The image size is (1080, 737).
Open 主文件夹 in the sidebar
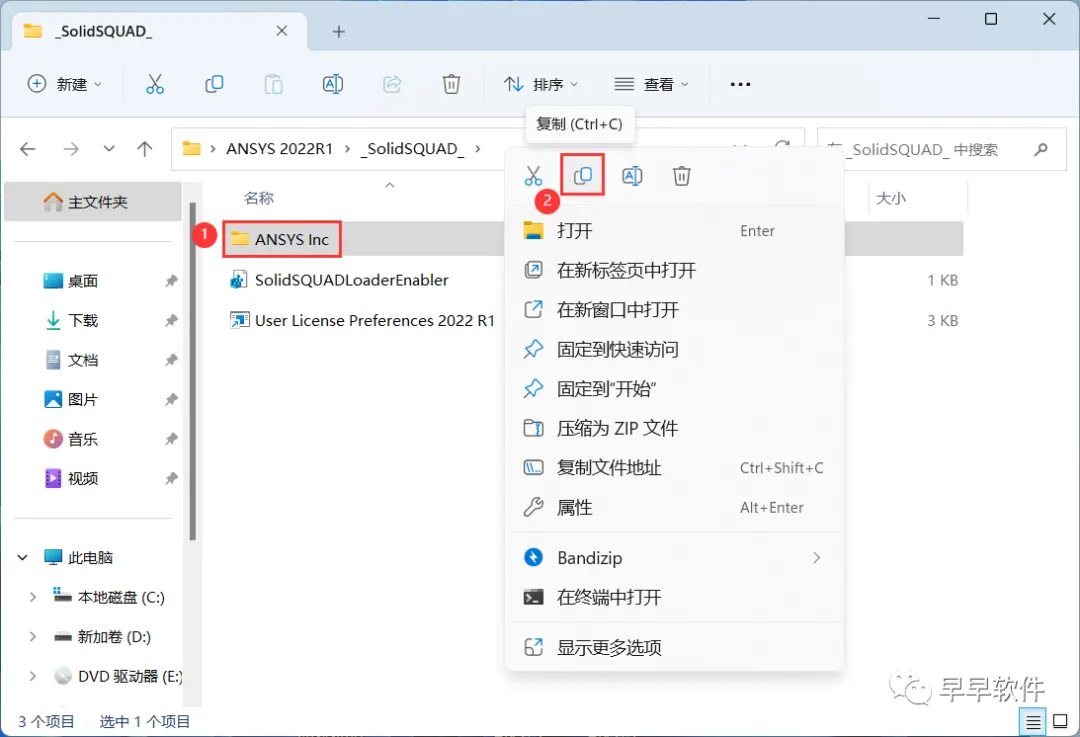tap(94, 202)
